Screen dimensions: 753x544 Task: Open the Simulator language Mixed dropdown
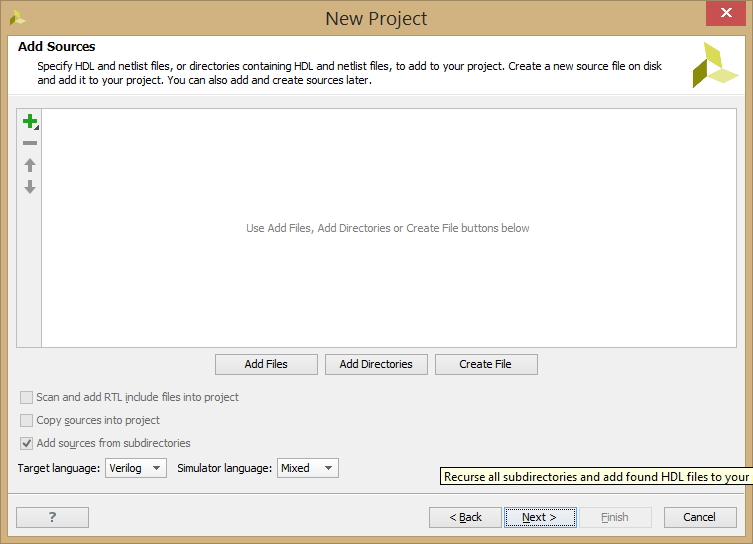pos(308,468)
